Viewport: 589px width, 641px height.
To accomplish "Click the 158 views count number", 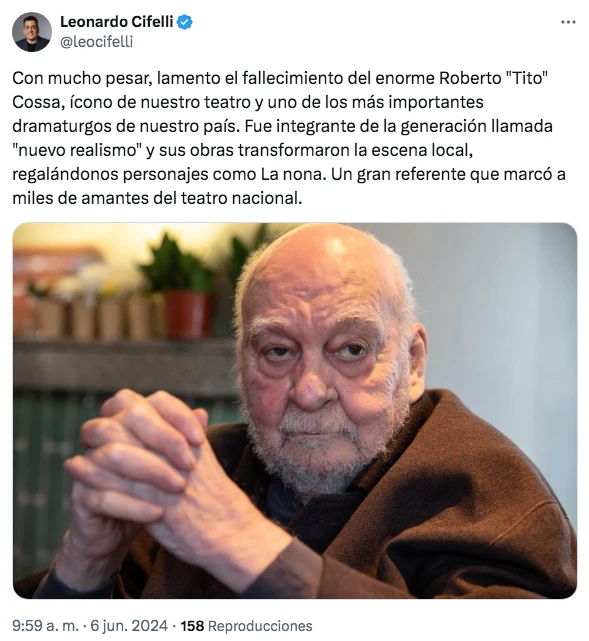I will pyautogui.click(x=192, y=626).
